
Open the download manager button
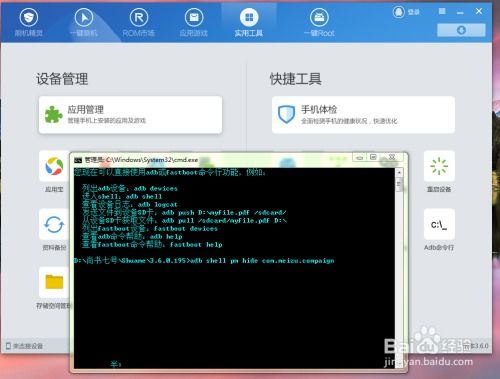coord(461,30)
